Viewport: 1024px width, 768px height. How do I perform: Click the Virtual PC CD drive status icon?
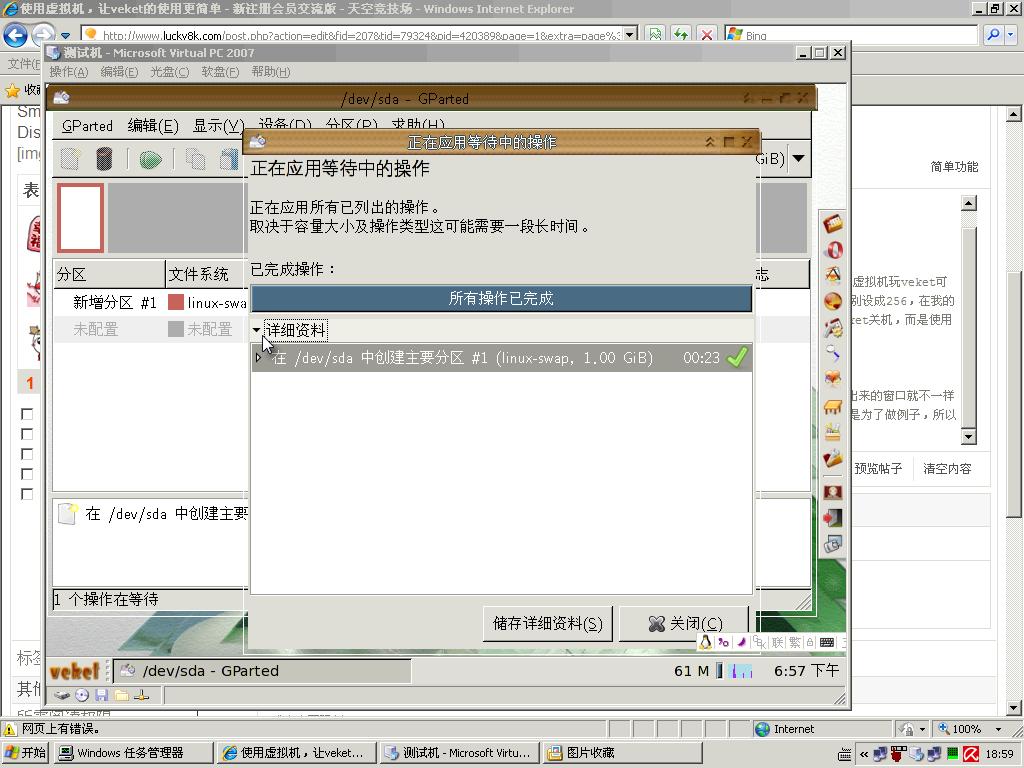point(82,695)
